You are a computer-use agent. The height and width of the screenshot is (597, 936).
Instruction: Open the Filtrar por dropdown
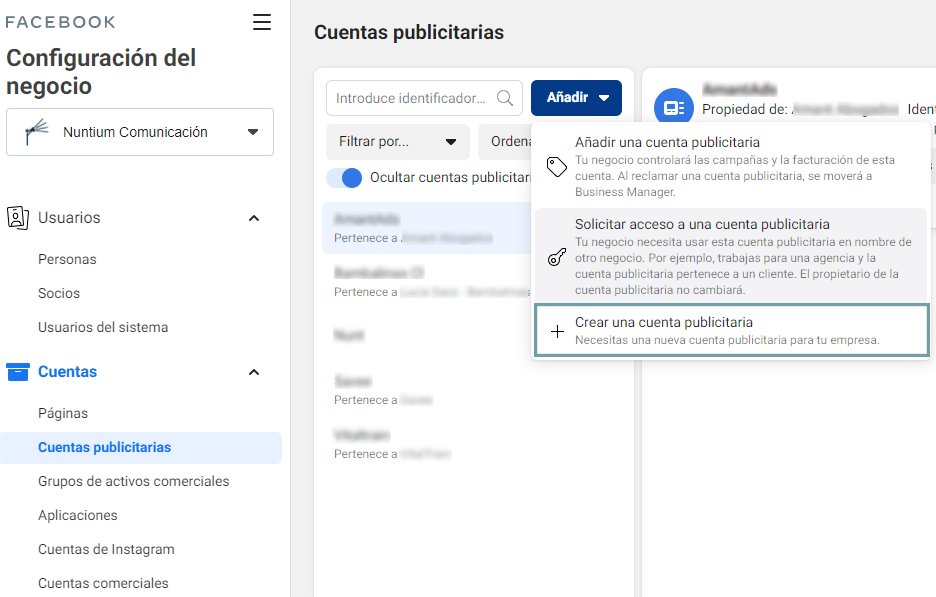pos(397,142)
